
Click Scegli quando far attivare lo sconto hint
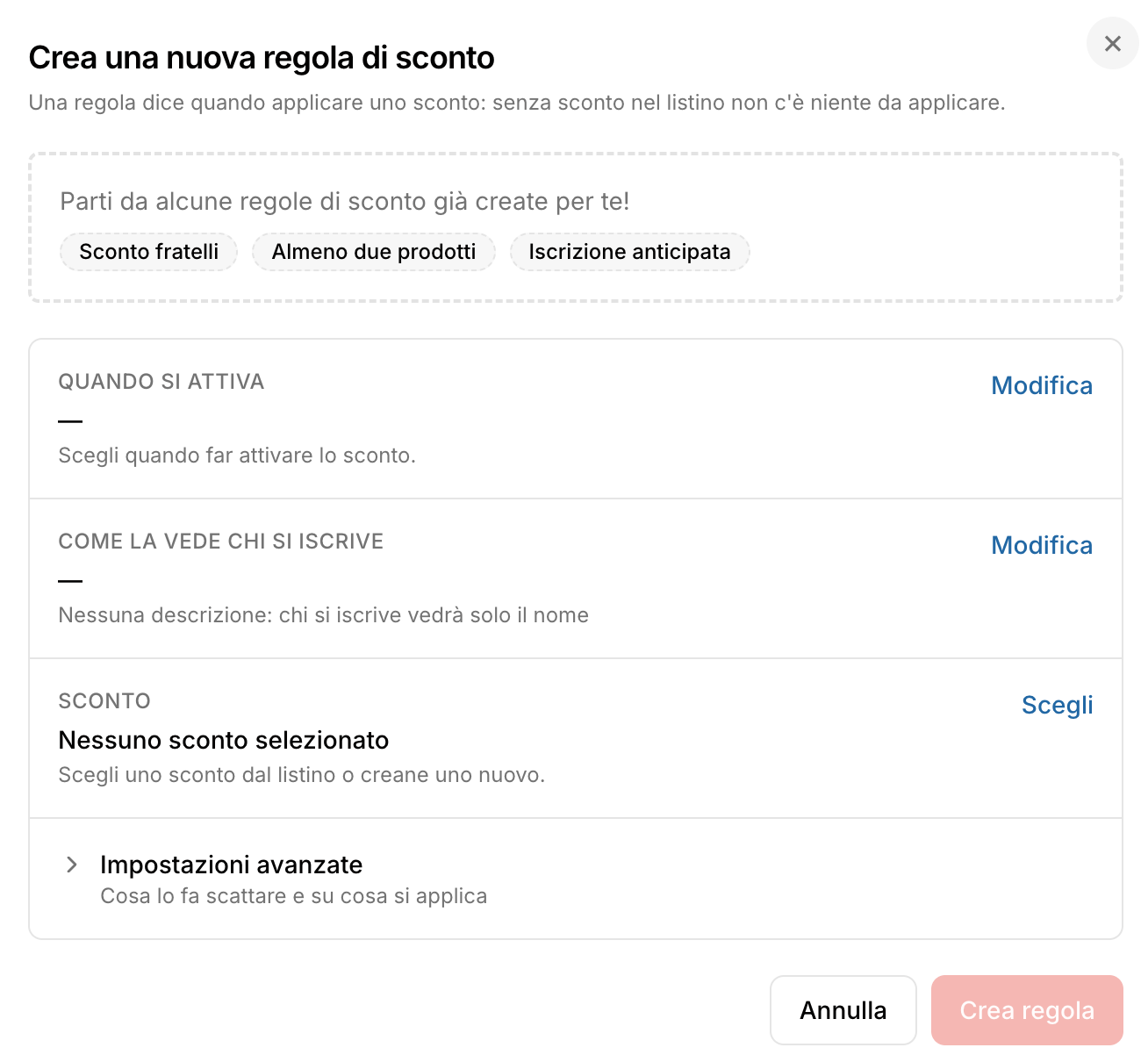237,456
